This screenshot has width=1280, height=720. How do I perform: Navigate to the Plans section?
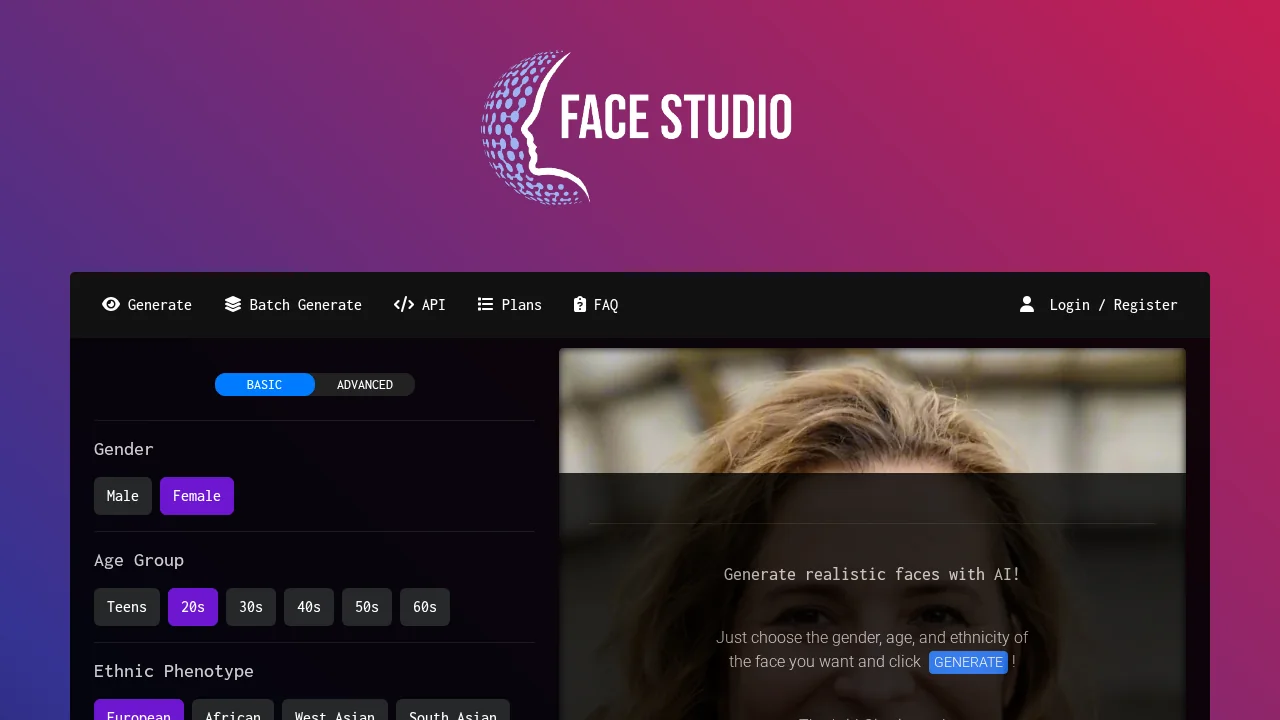point(509,304)
